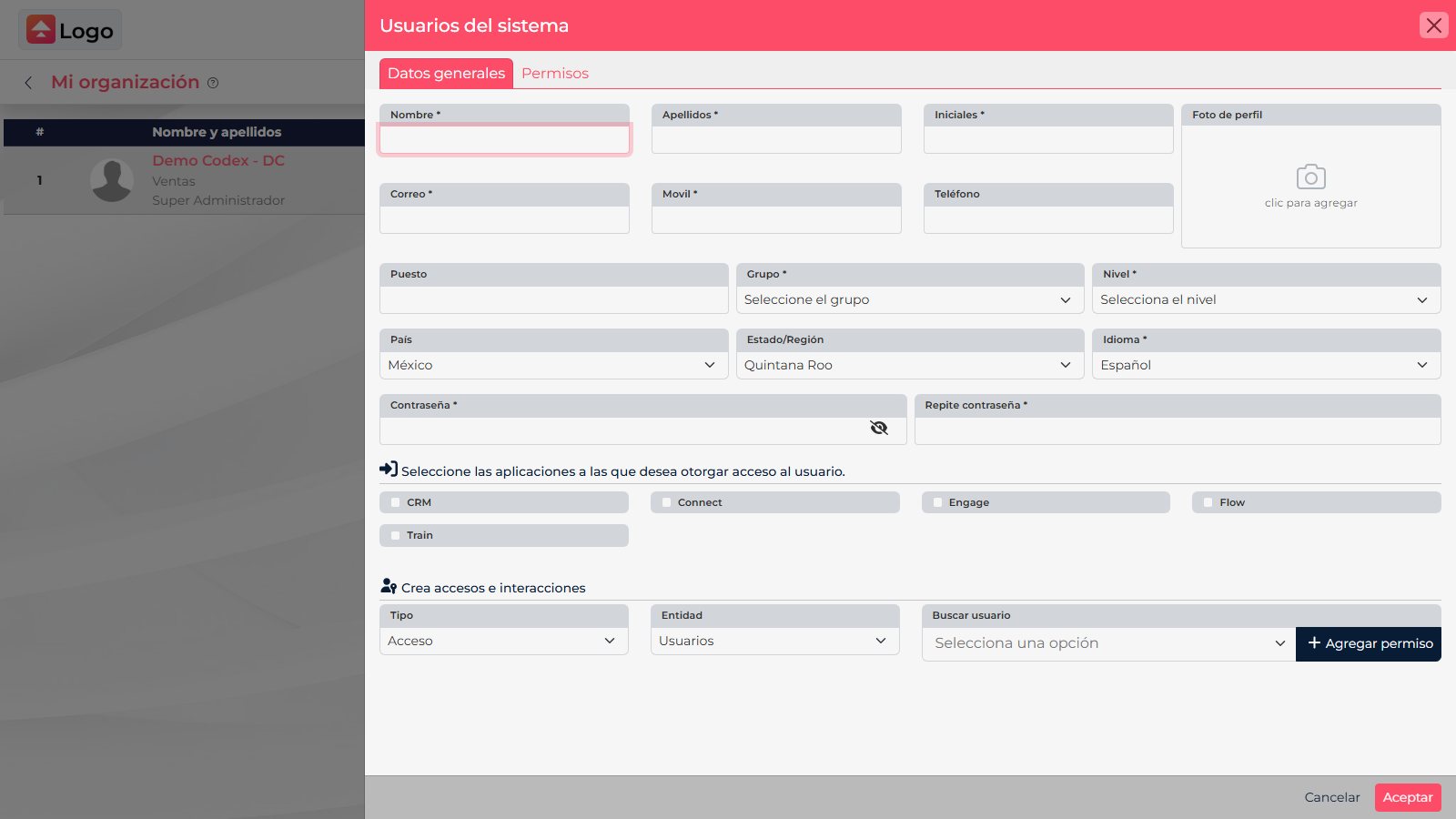This screenshot has width=1456, height=819.
Task: Open the Grupo dropdown
Action: (910, 300)
